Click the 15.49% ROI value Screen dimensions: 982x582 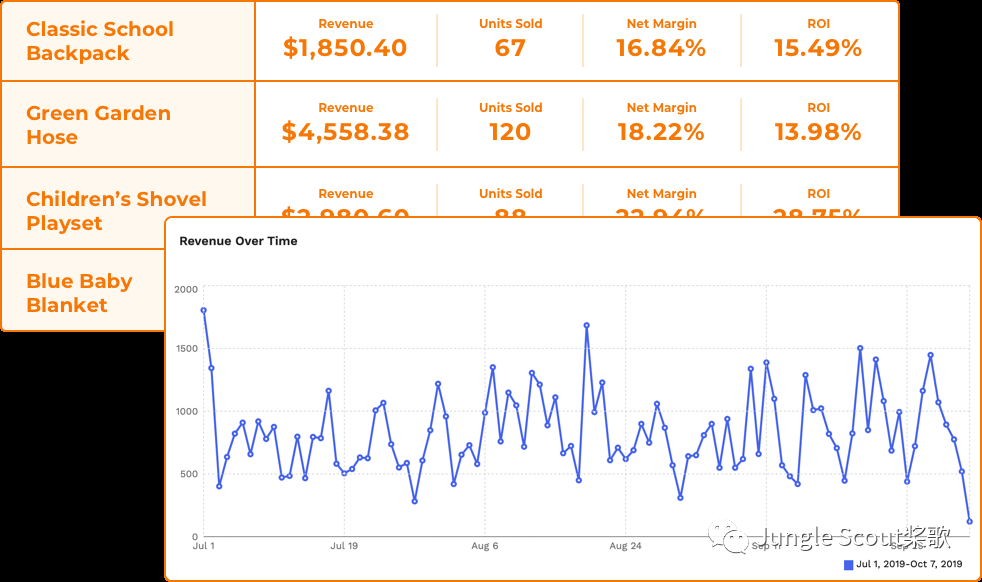pos(818,48)
